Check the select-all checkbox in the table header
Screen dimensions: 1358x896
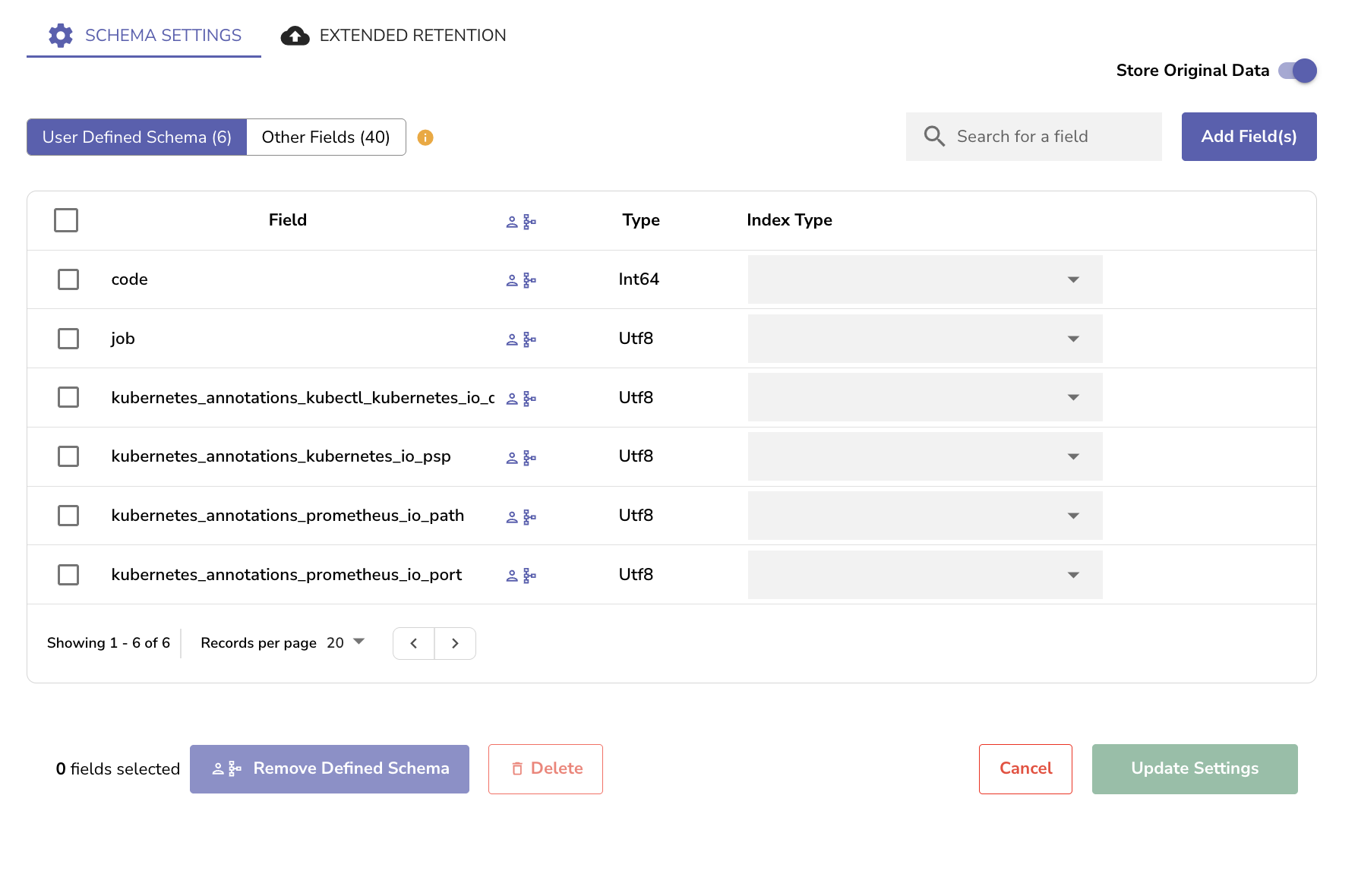66,220
